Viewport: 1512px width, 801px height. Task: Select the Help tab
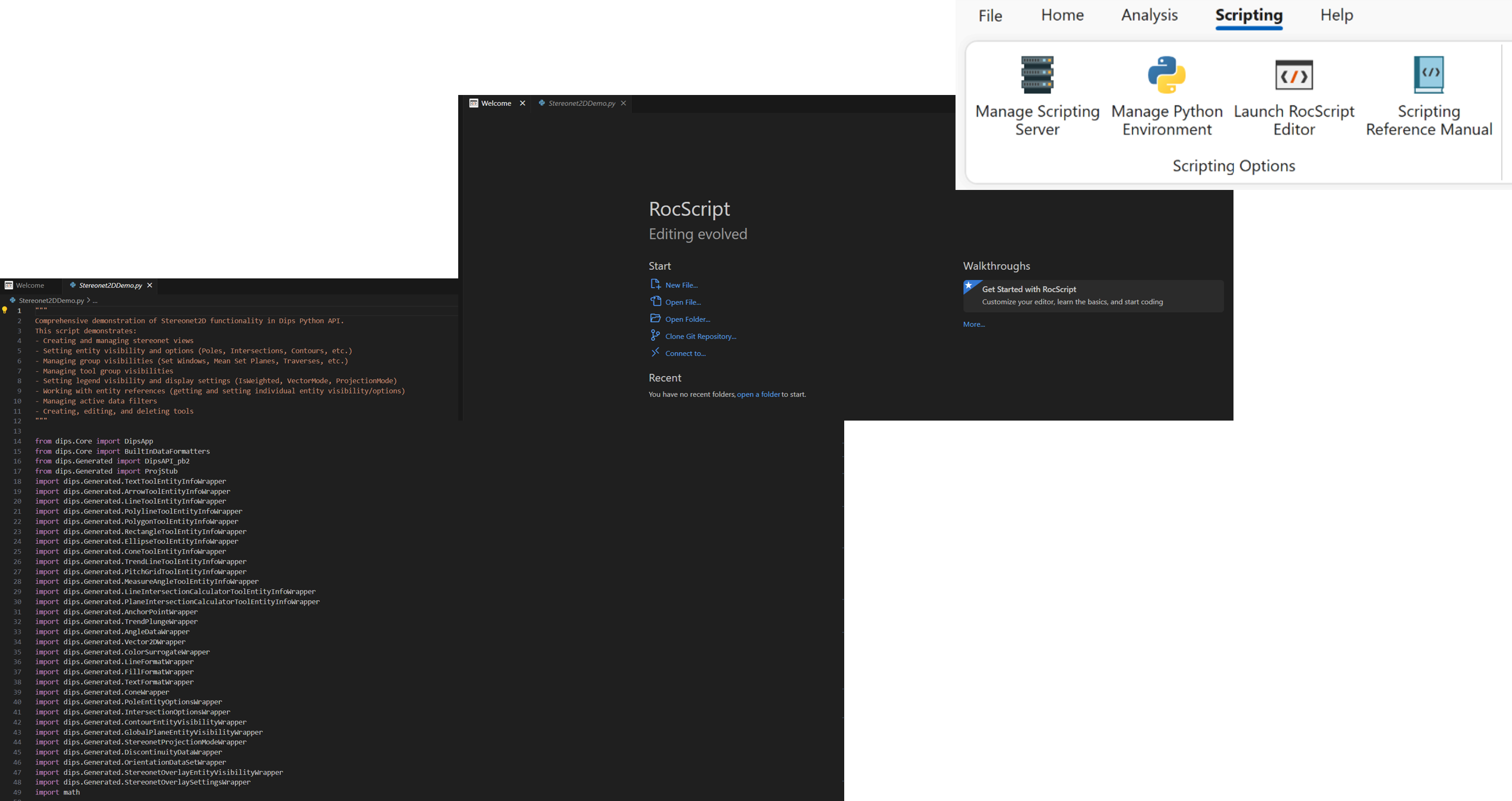(x=1336, y=15)
